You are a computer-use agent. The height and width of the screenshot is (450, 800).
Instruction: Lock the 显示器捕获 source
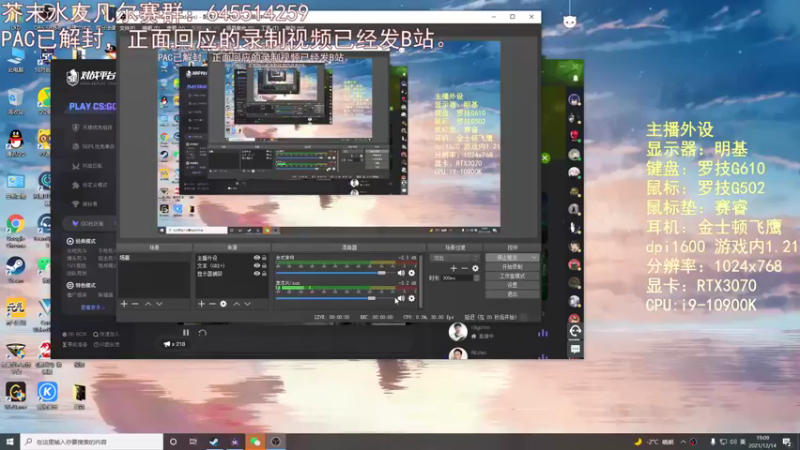tap(264, 274)
